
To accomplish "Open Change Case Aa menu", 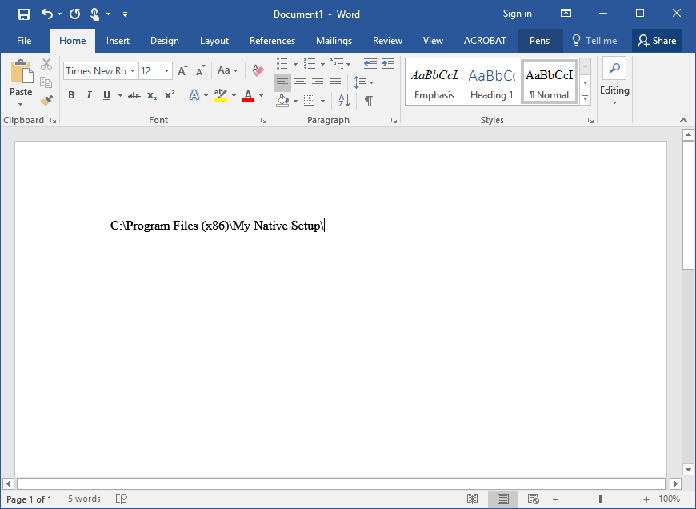I will 227,71.
